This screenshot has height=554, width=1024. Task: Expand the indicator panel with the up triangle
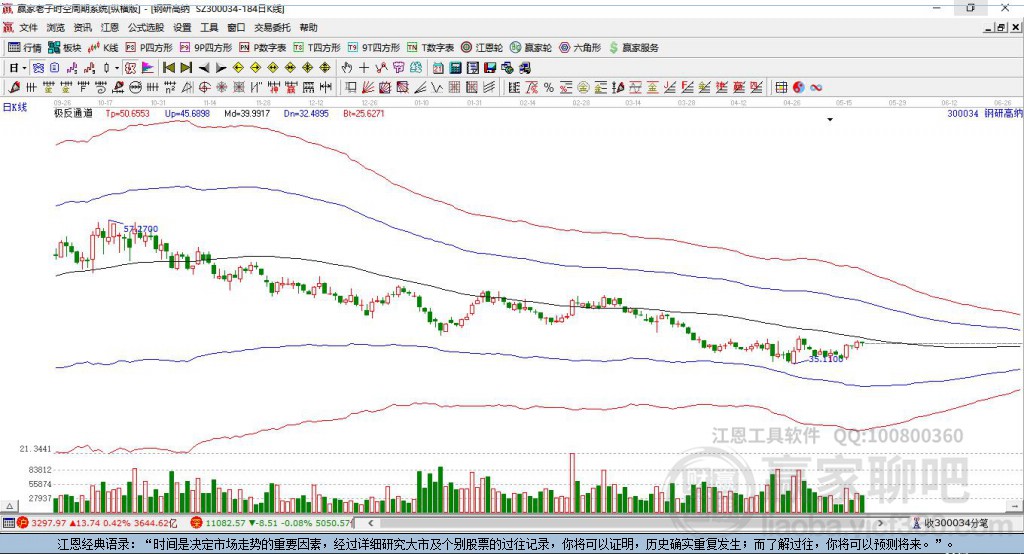9,506
